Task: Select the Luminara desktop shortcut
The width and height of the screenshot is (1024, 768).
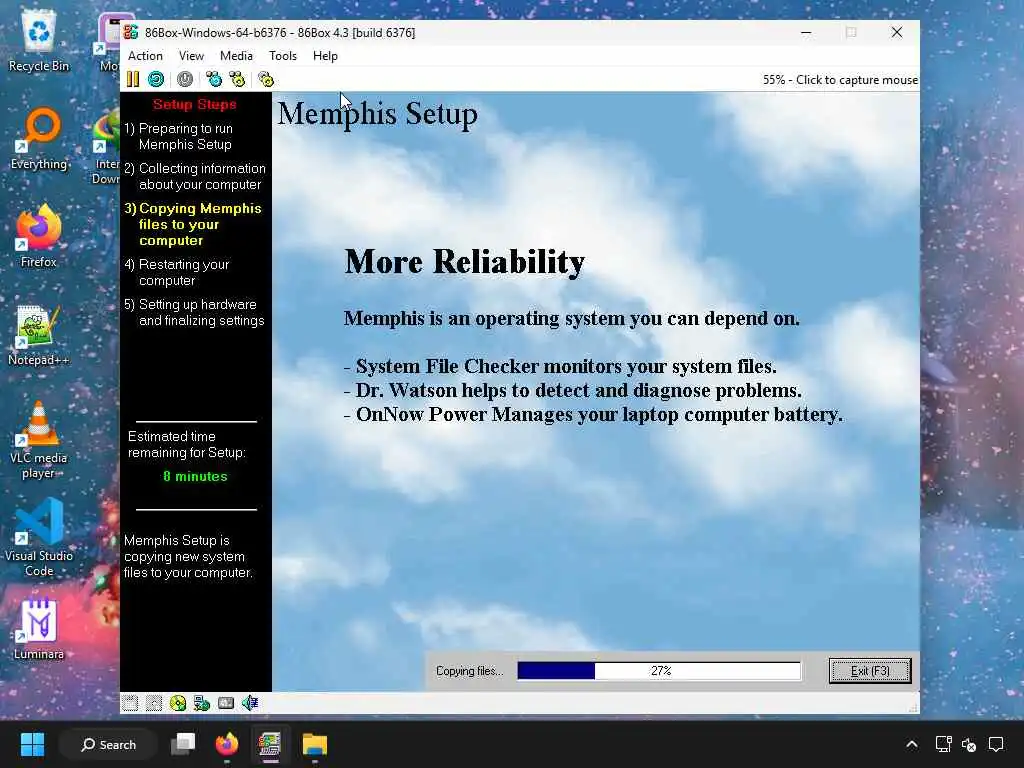Action: tap(39, 628)
